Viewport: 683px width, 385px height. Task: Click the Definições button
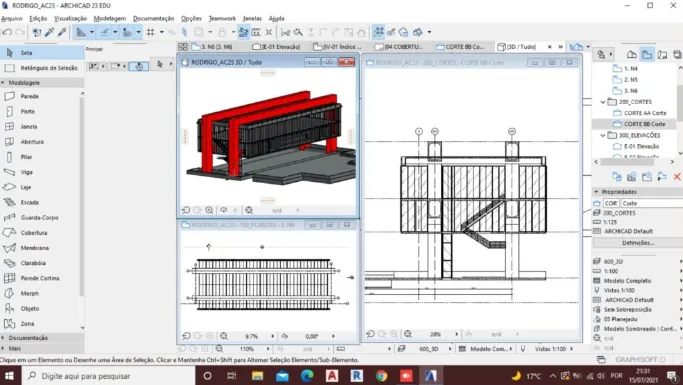point(638,243)
